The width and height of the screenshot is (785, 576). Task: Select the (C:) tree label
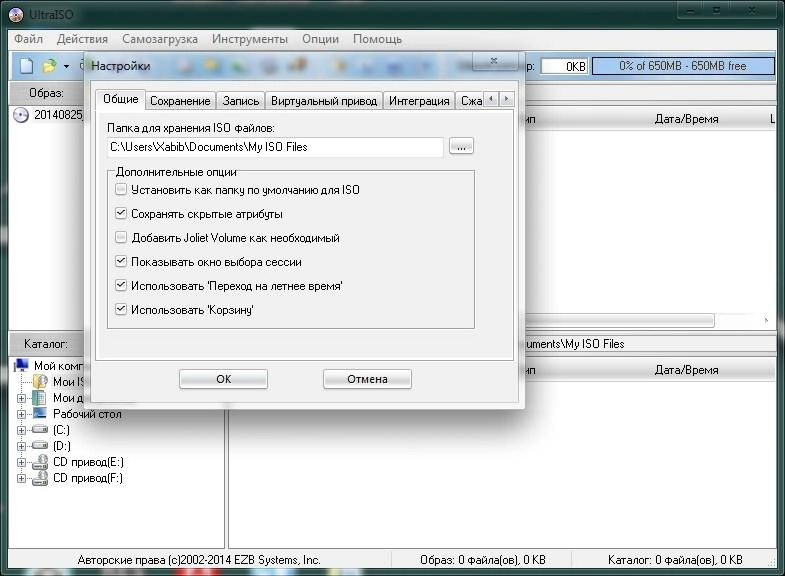61,430
